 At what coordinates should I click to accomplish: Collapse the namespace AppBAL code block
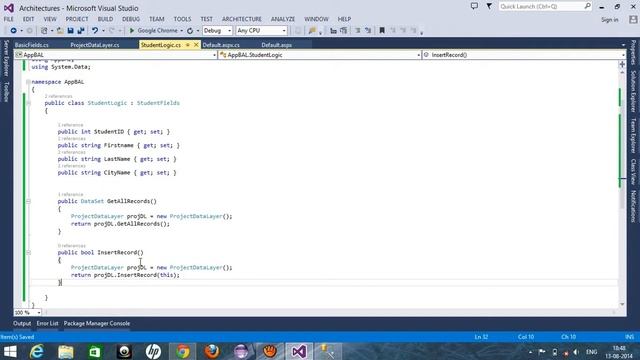[x=28, y=82]
